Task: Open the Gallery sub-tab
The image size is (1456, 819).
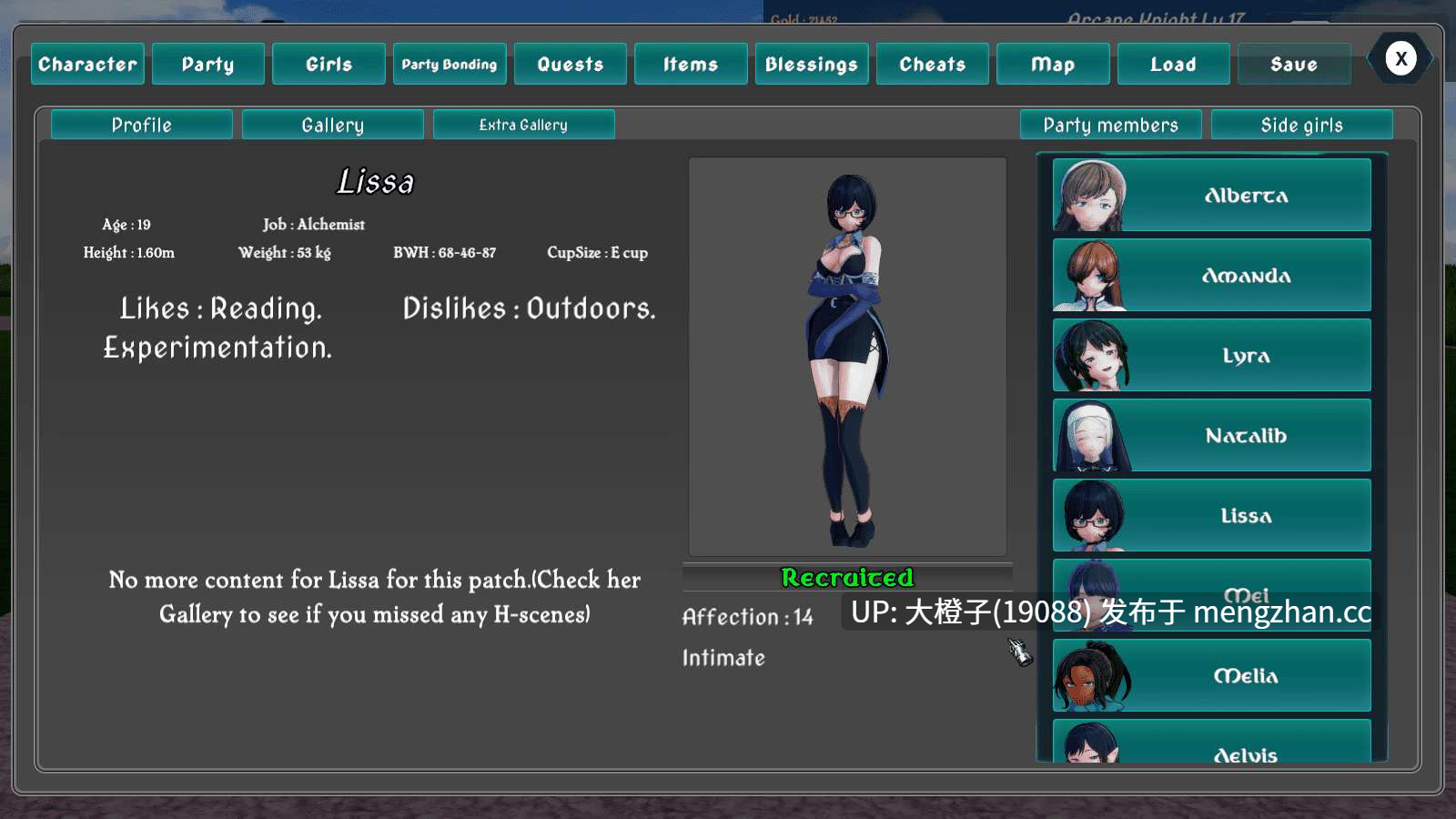Action: pos(333,125)
